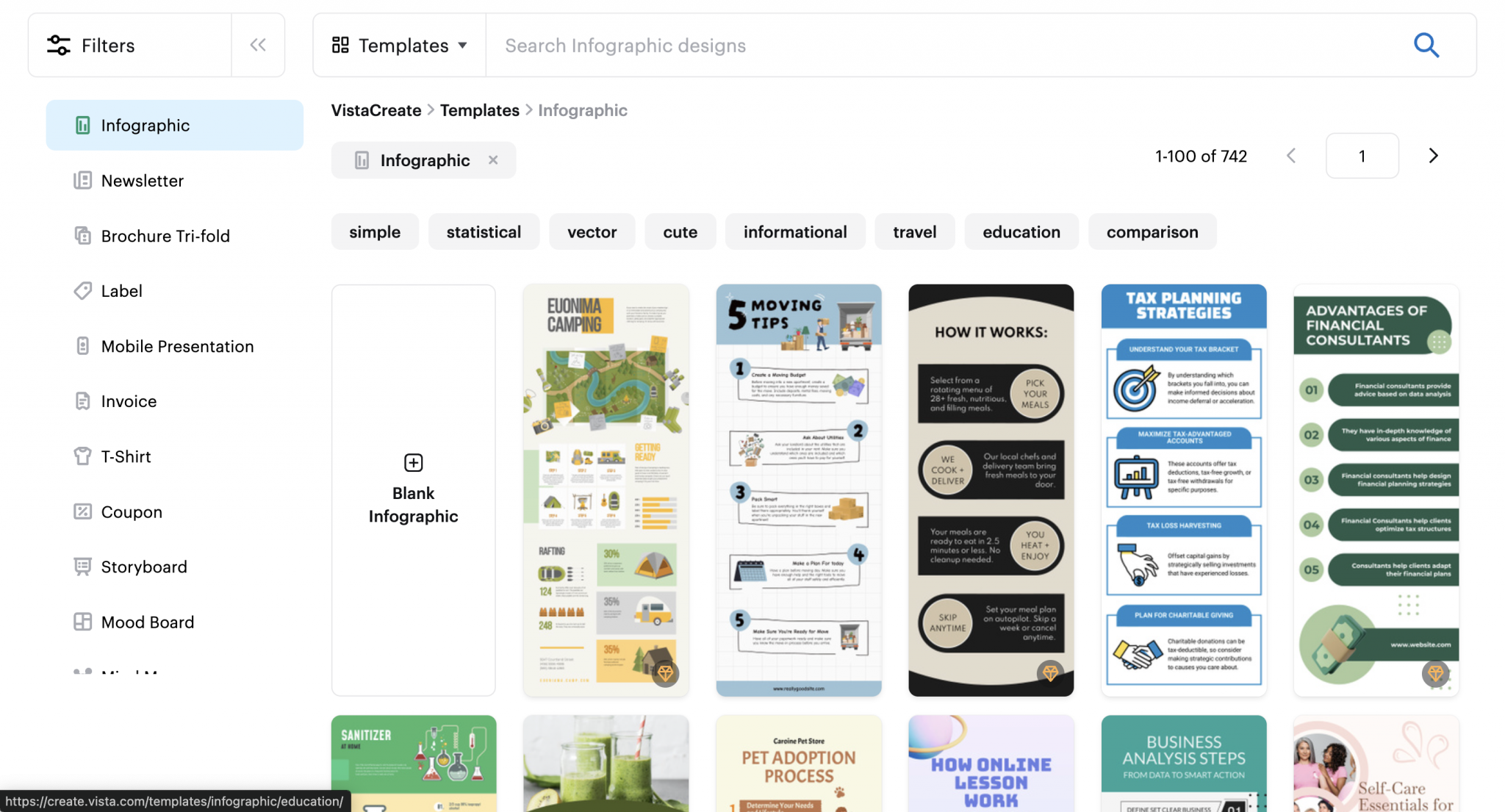The image size is (1505, 812).
Task: Click the page number input box
Action: point(1362,156)
